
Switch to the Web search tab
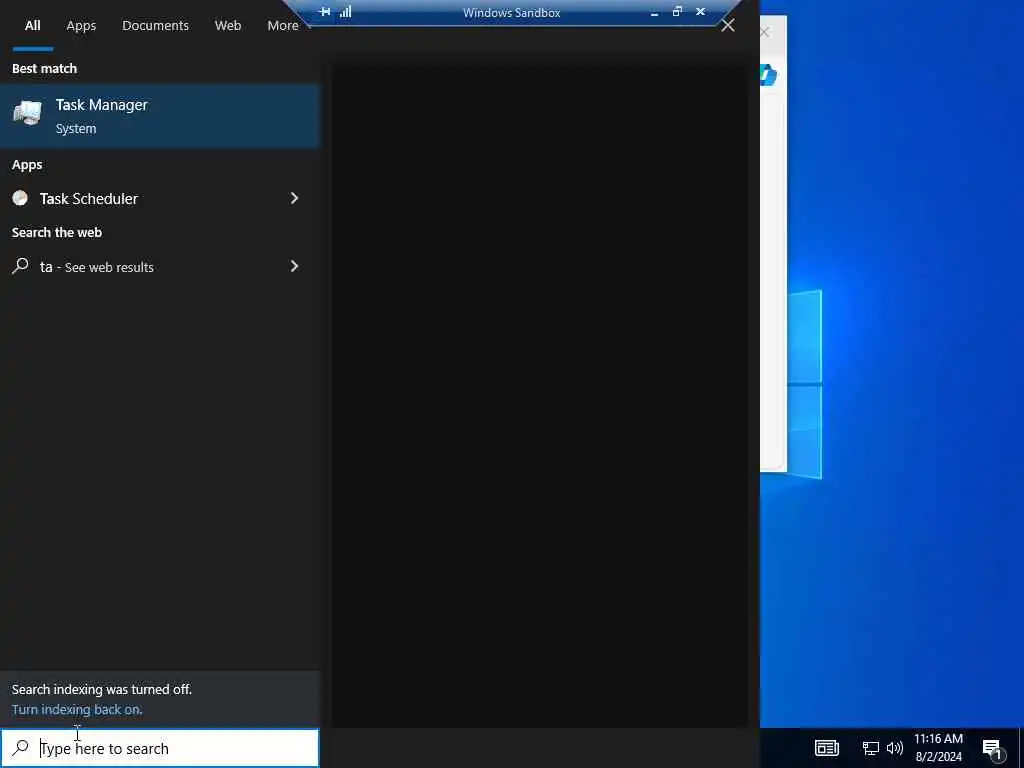coord(228,25)
